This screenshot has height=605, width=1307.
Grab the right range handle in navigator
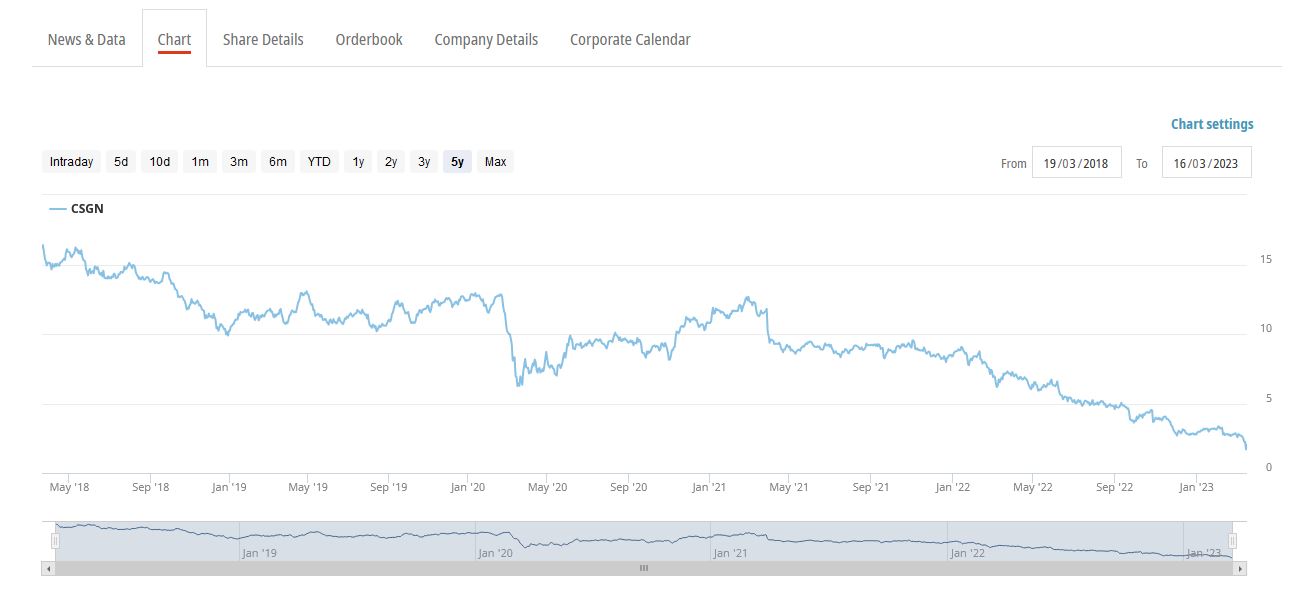click(1233, 541)
